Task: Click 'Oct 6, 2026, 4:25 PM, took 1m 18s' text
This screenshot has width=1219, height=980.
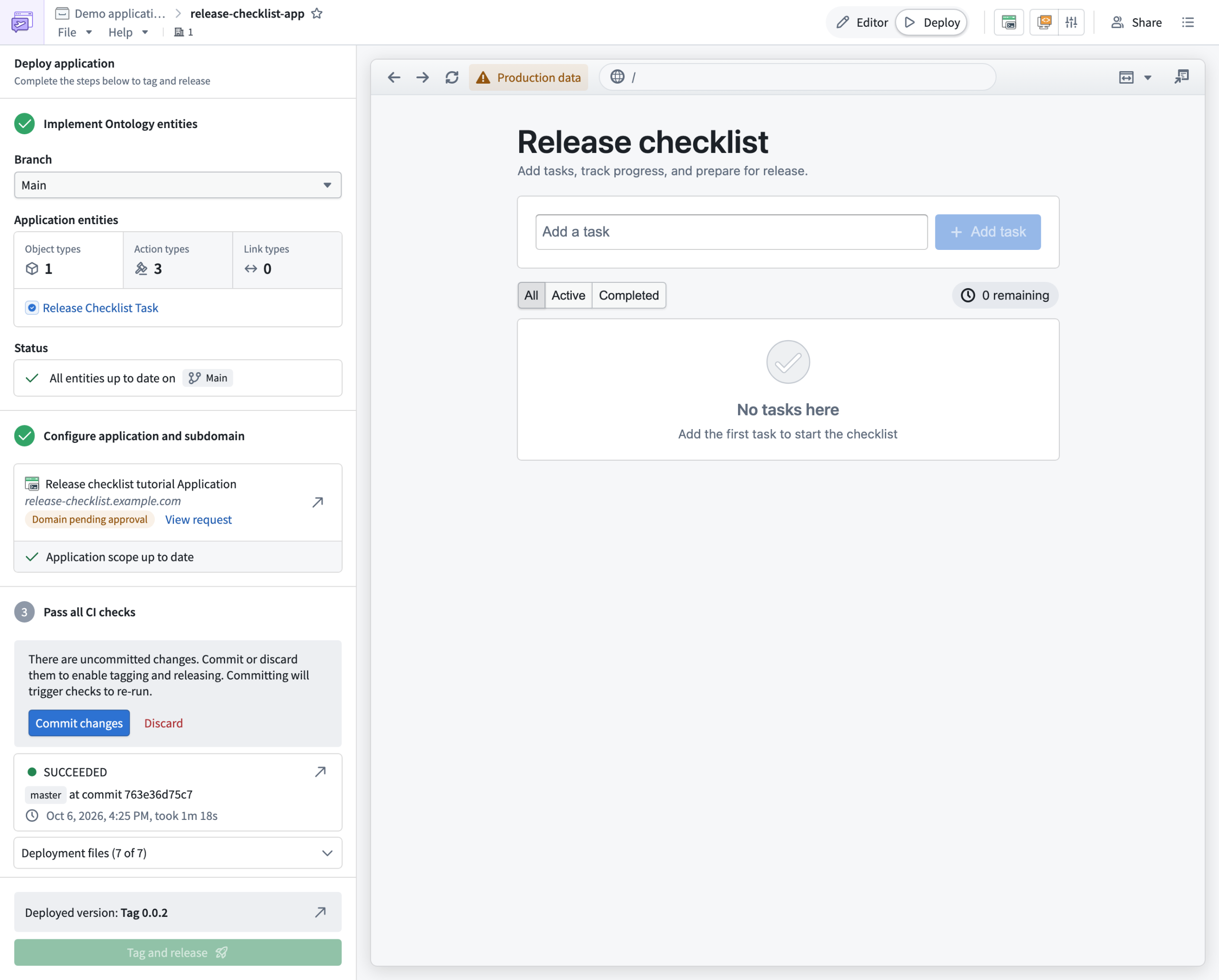Action: pyautogui.click(x=132, y=816)
